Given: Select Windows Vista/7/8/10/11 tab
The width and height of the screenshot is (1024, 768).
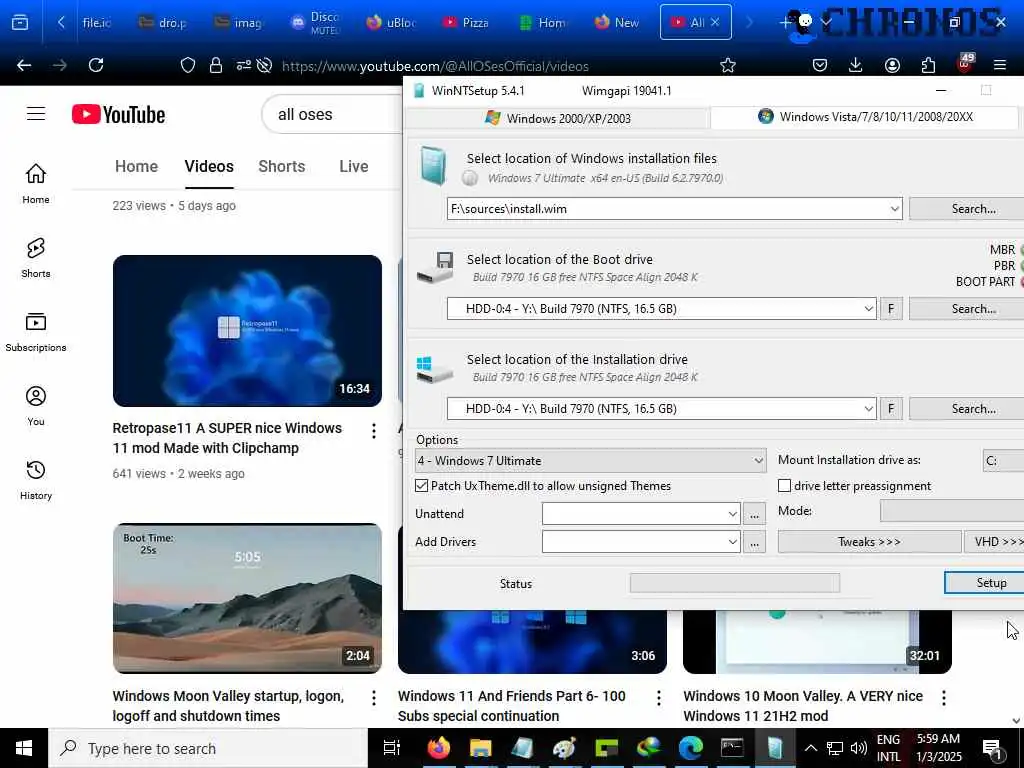Looking at the screenshot, I should pyautogui.click(x=865, y=117).
